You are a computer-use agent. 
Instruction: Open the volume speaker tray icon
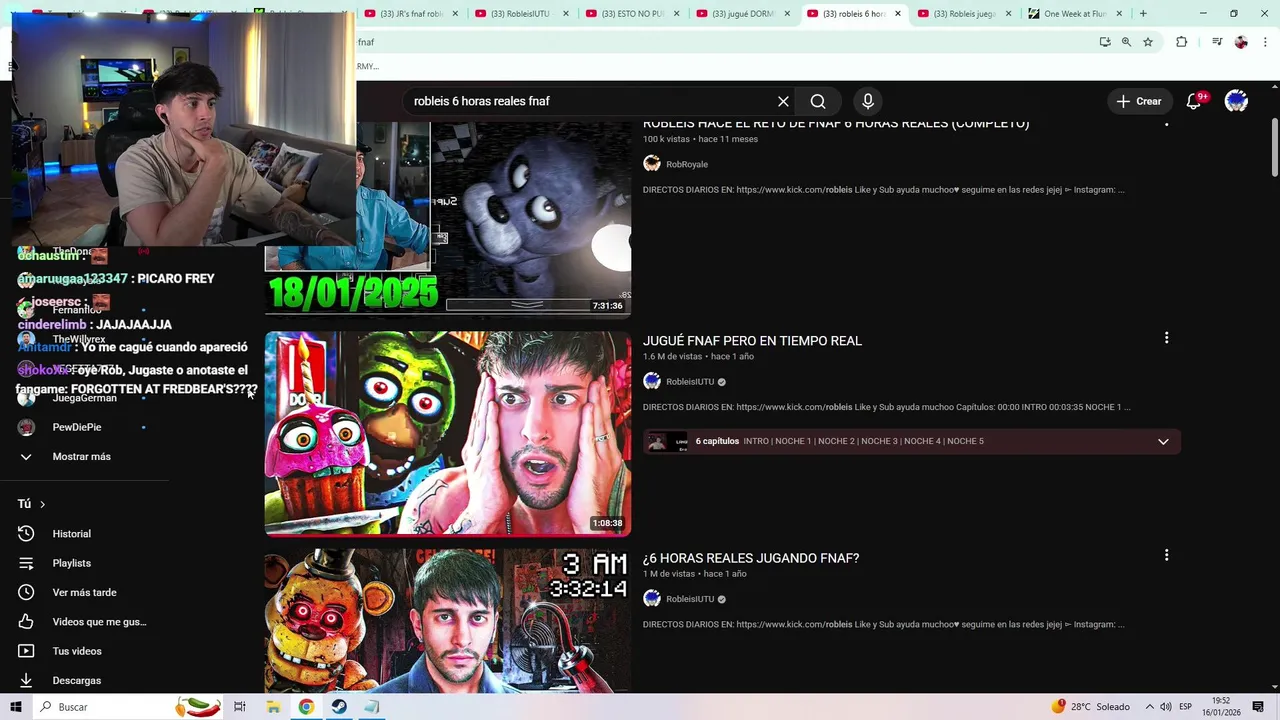(1165, 707)
